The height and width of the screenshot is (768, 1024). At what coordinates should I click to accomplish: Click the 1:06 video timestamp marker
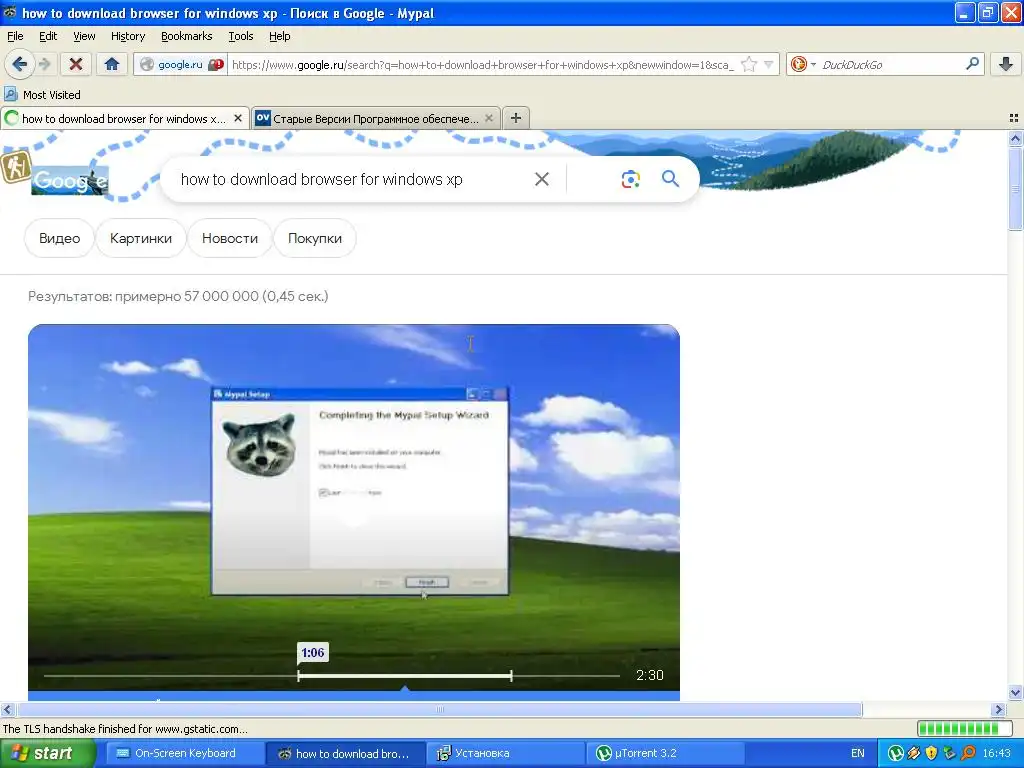coord(313,652)
